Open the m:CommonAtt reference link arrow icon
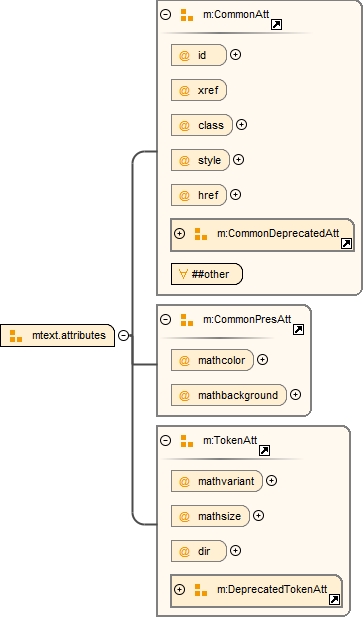Viewport: 364px width, 618px height. [x=277, y=25]
